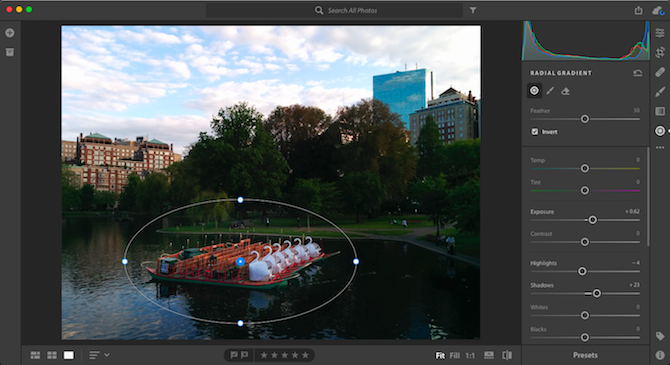
Task: Click the Highlights slider handle
Action: (582, 271)
